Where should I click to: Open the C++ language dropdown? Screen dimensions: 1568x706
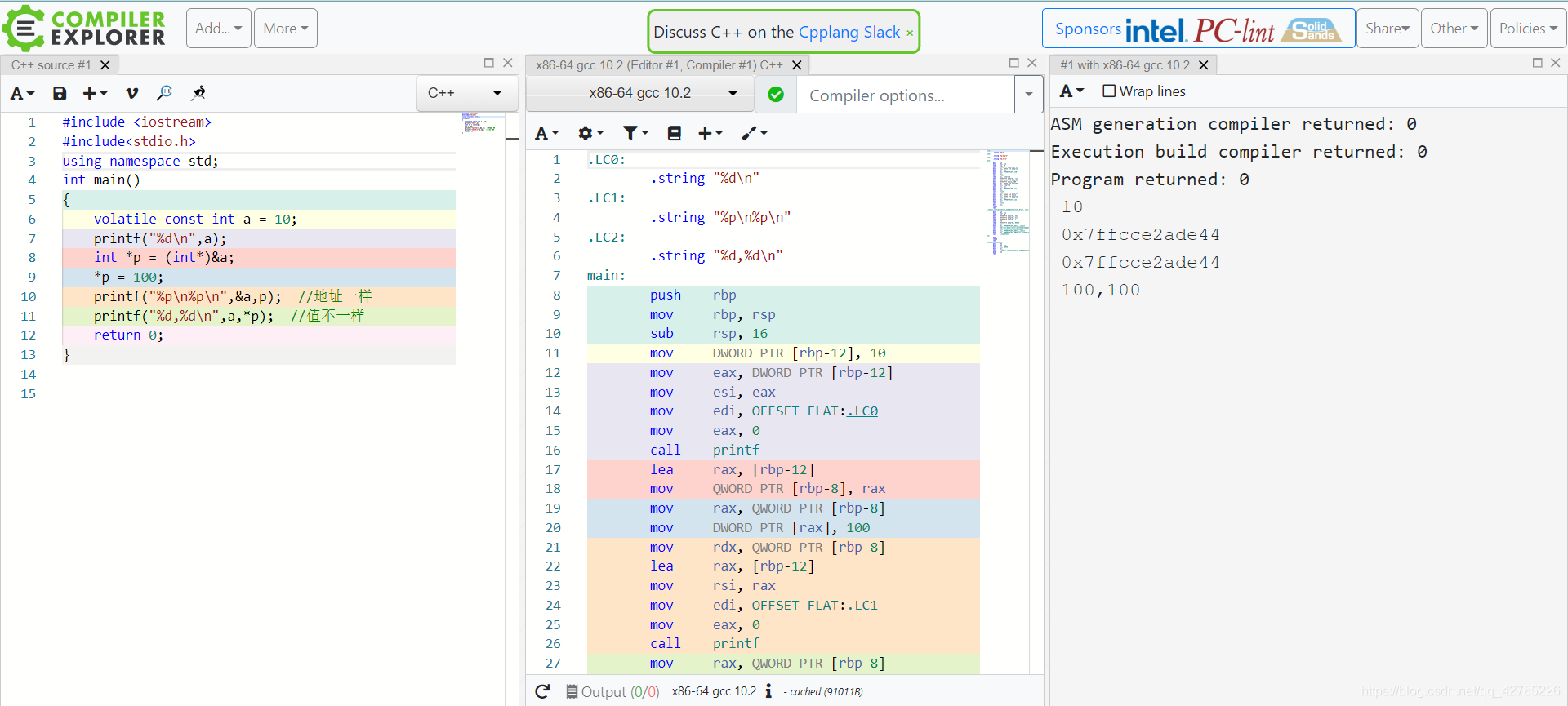coord(465,93)
